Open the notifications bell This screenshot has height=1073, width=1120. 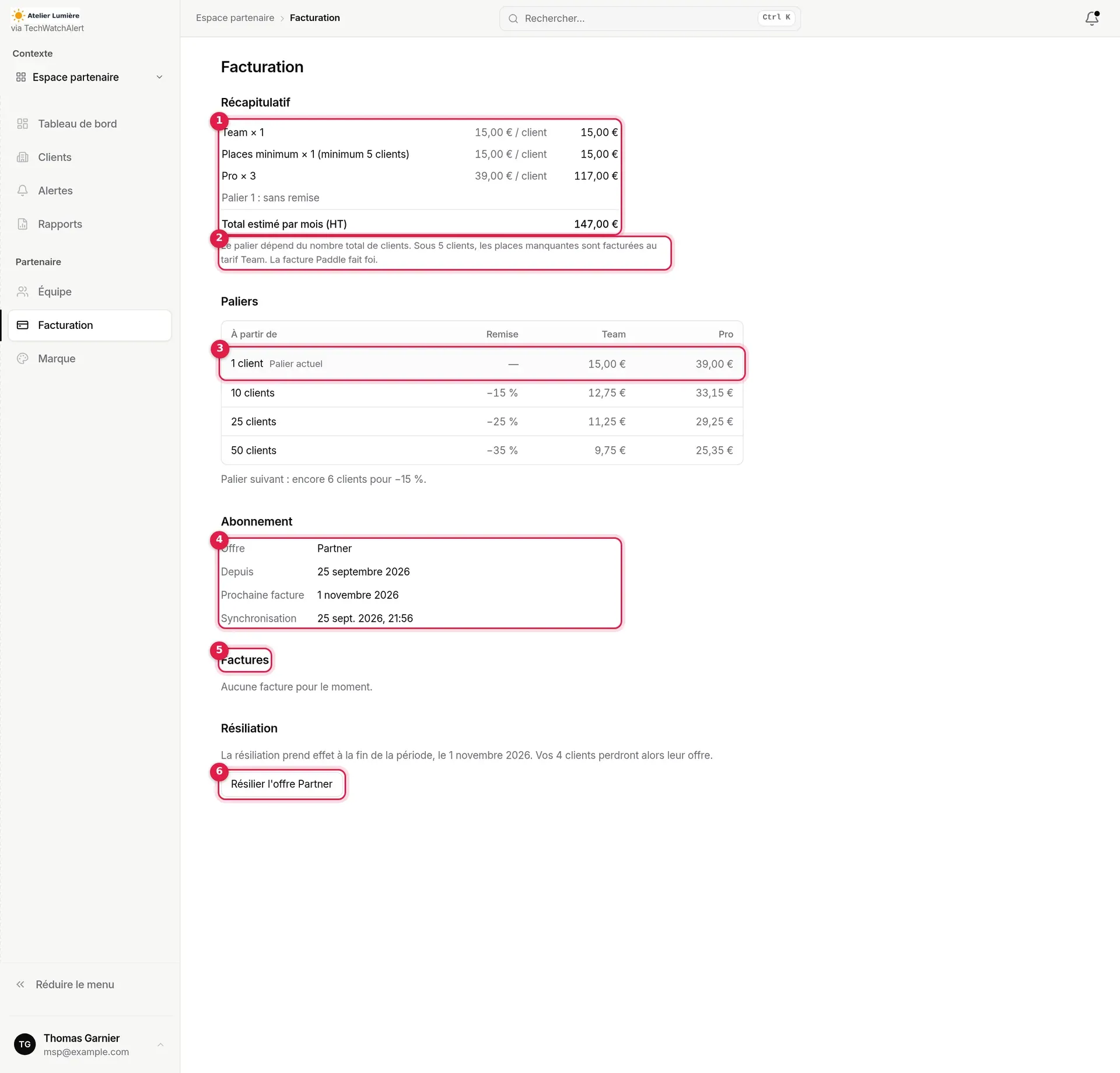(x=1092, y=18)
